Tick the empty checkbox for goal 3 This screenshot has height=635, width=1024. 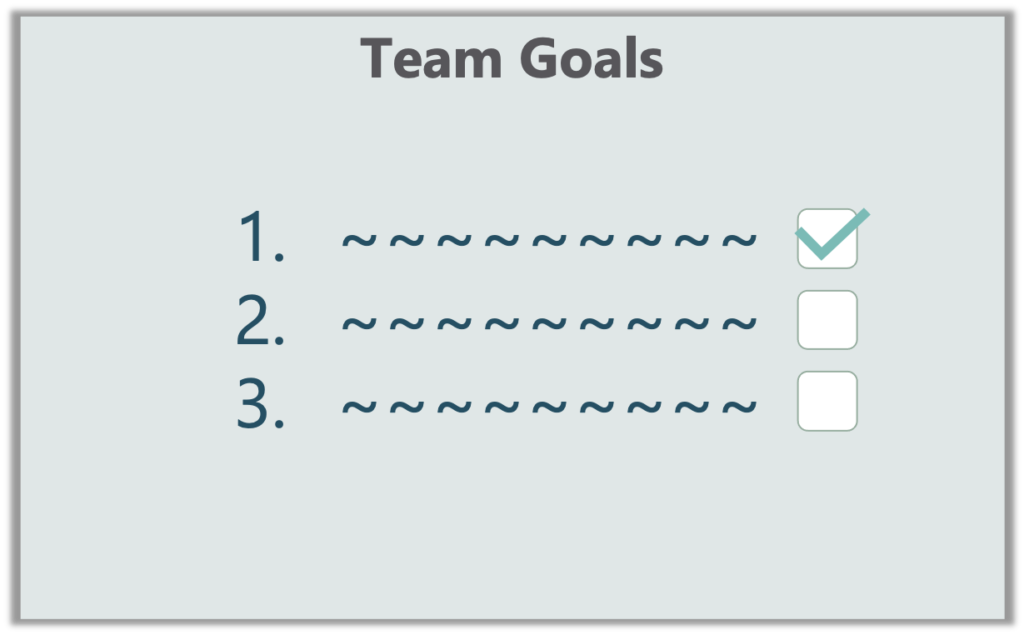827,401
